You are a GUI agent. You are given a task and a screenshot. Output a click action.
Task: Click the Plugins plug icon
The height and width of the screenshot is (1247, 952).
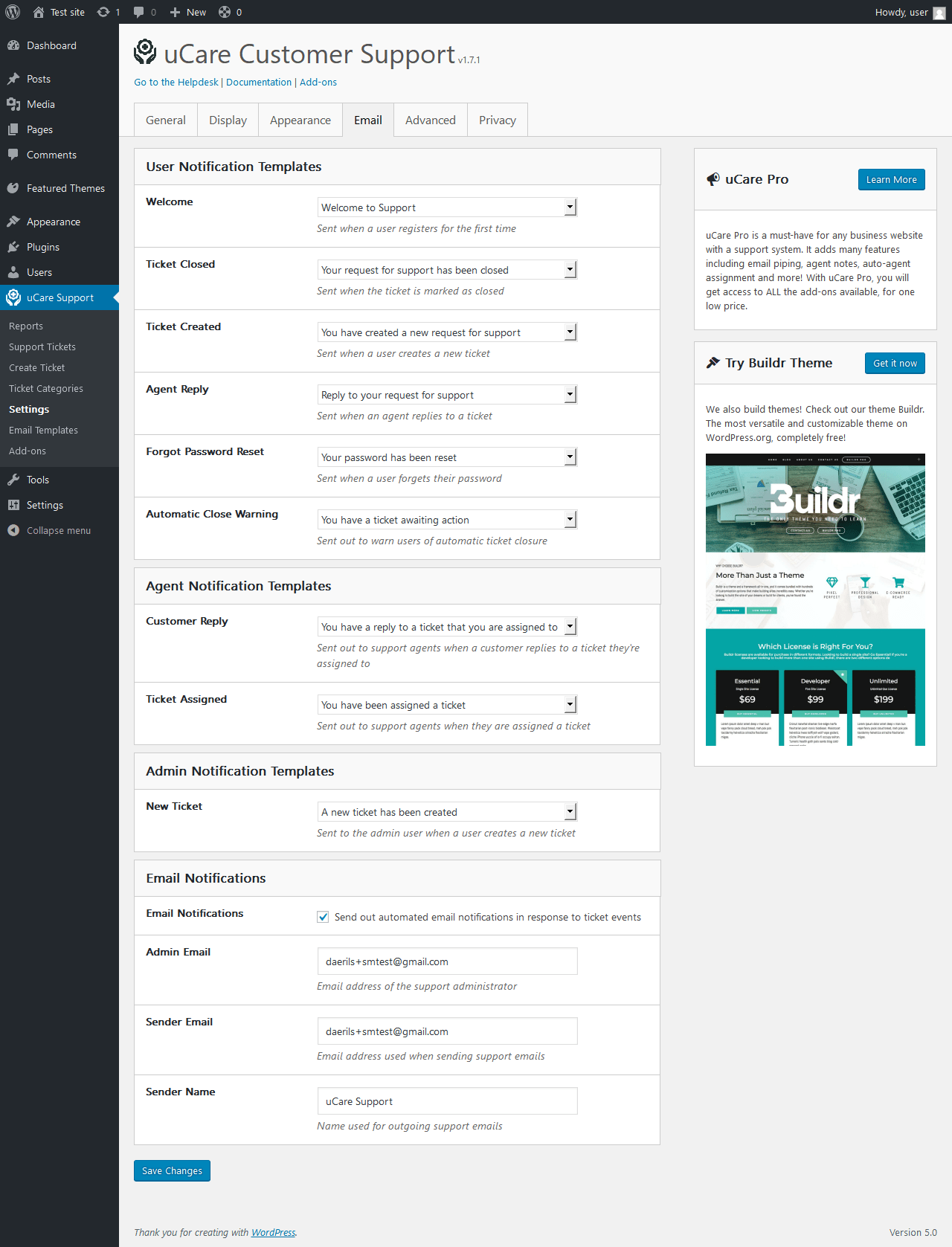[x=13, y=247]
